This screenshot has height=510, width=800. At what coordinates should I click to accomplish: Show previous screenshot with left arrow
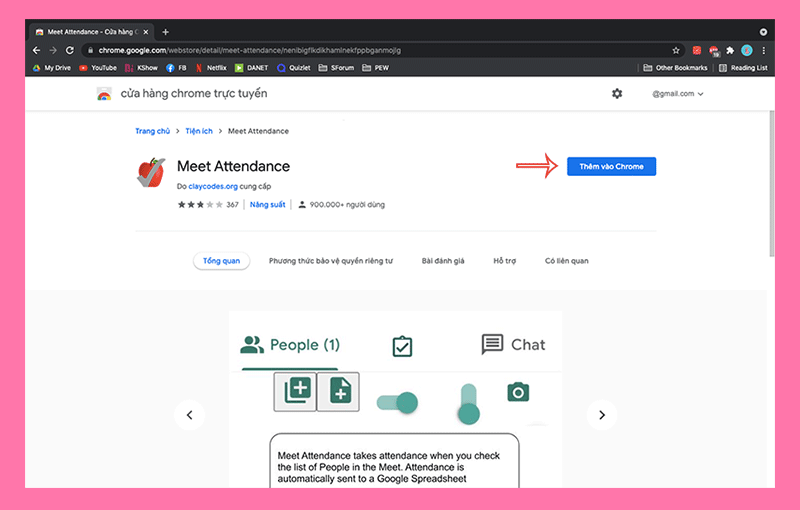[x=189, y=415]
